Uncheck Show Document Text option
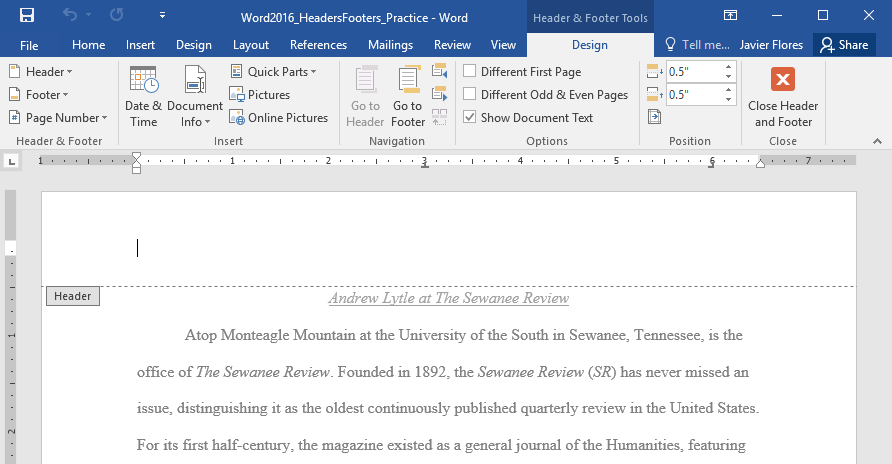 [469, 118]
